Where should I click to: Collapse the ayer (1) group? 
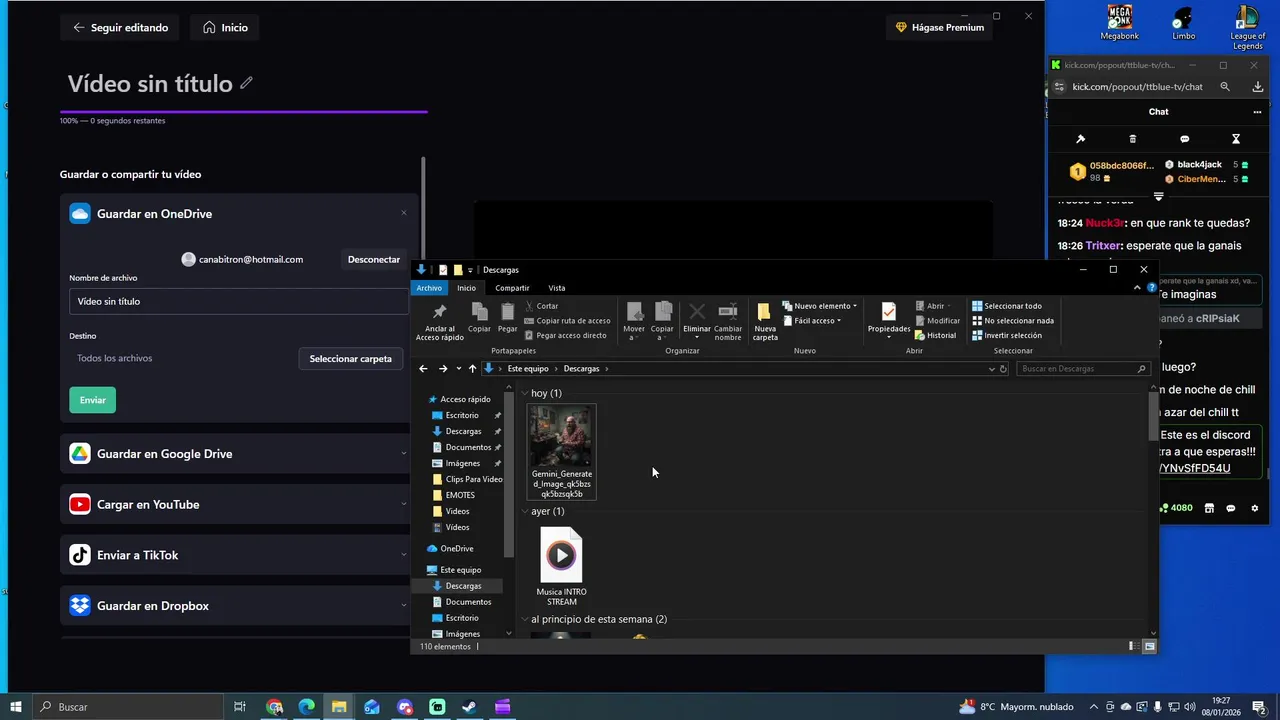[525, 512]
